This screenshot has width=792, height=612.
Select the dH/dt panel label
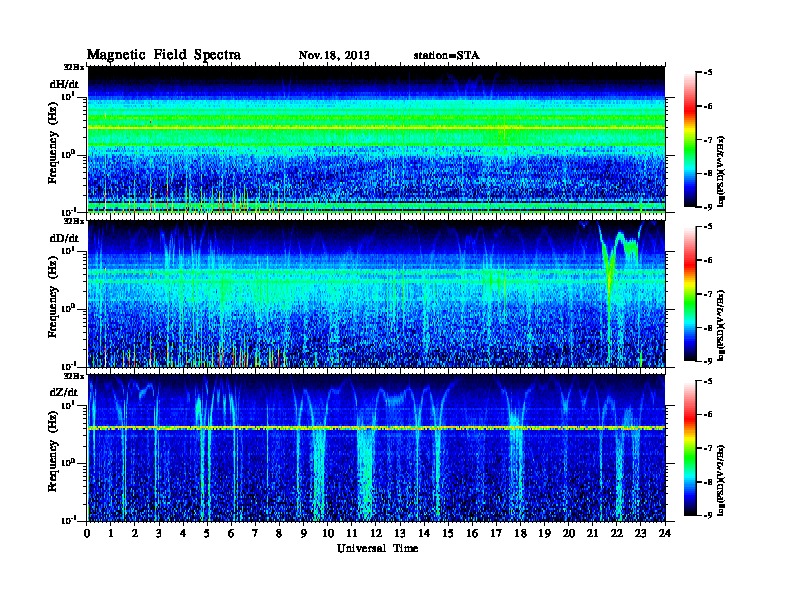[64, 84]
